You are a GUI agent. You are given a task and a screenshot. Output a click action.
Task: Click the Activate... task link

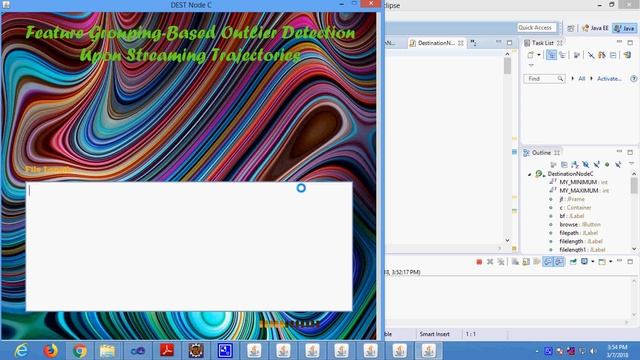tap(609, 78)
